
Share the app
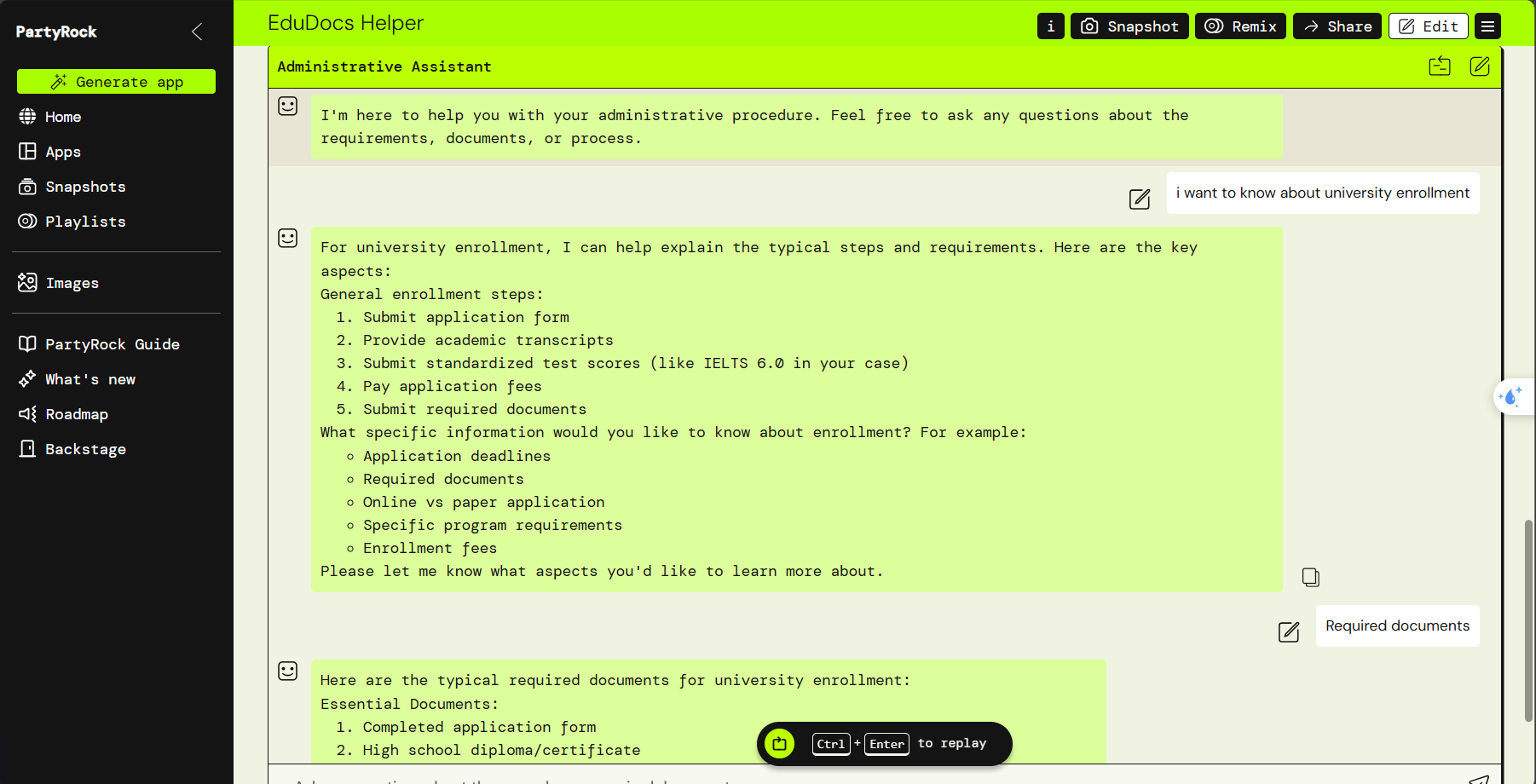[x=1337, y=26]
